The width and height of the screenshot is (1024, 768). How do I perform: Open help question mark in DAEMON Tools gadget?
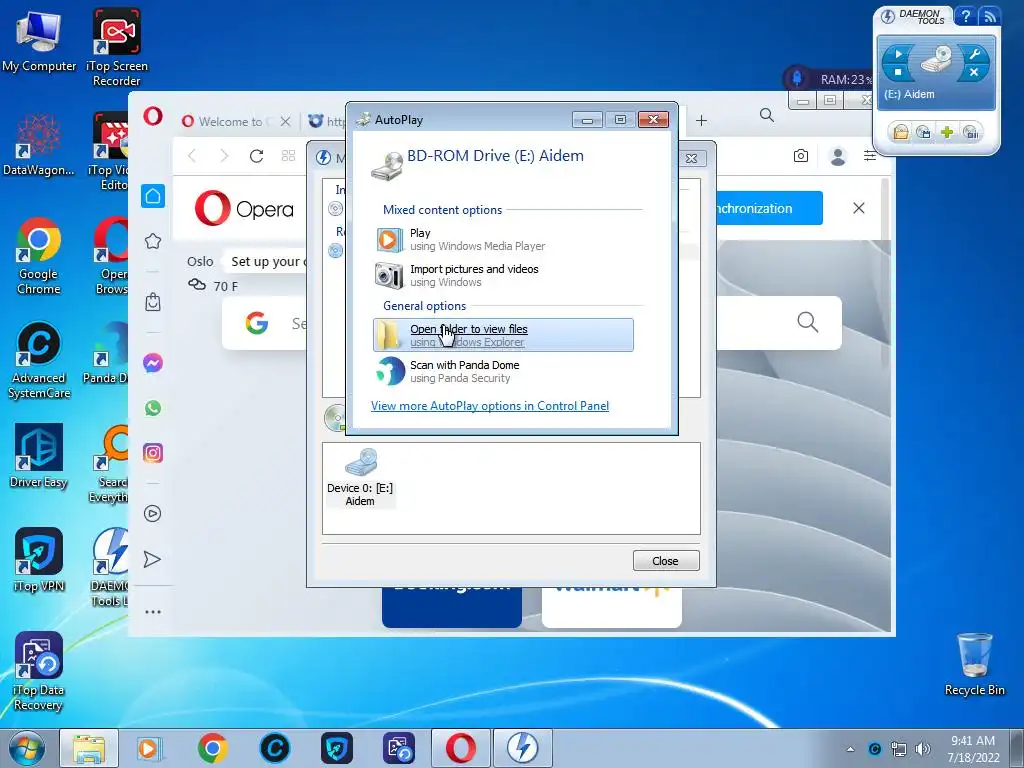click(x=965, y=16)
